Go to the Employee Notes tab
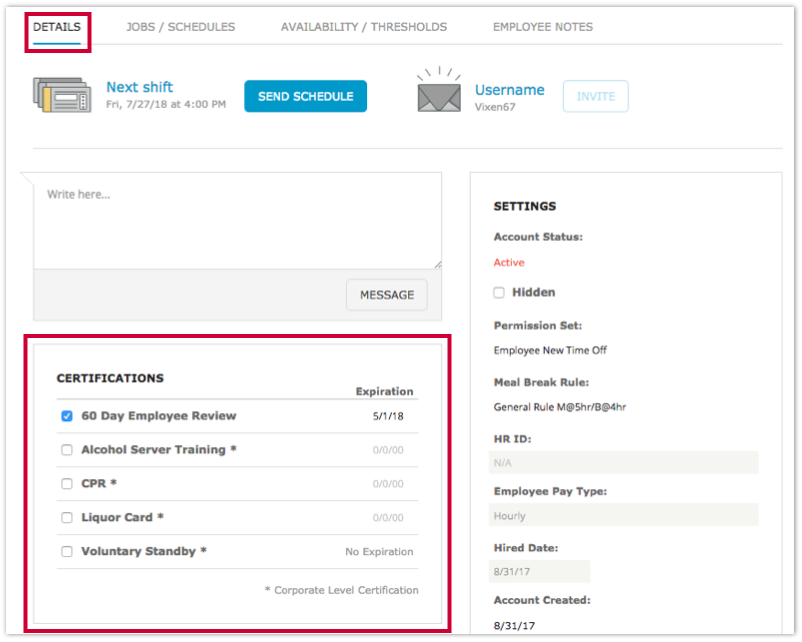This screenshot has height=642, width=802. 542,27
